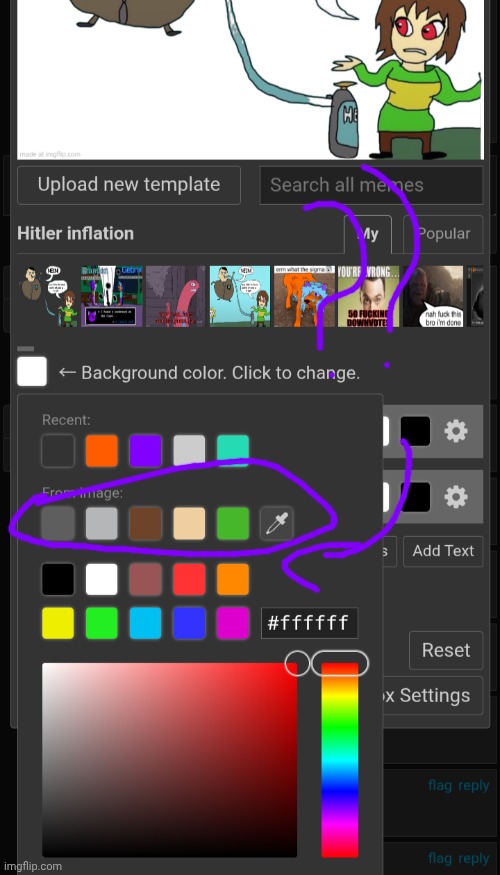Viewport: 500px width, 875px height.
Task: Click the Reset button
Action: click(446, 650)
